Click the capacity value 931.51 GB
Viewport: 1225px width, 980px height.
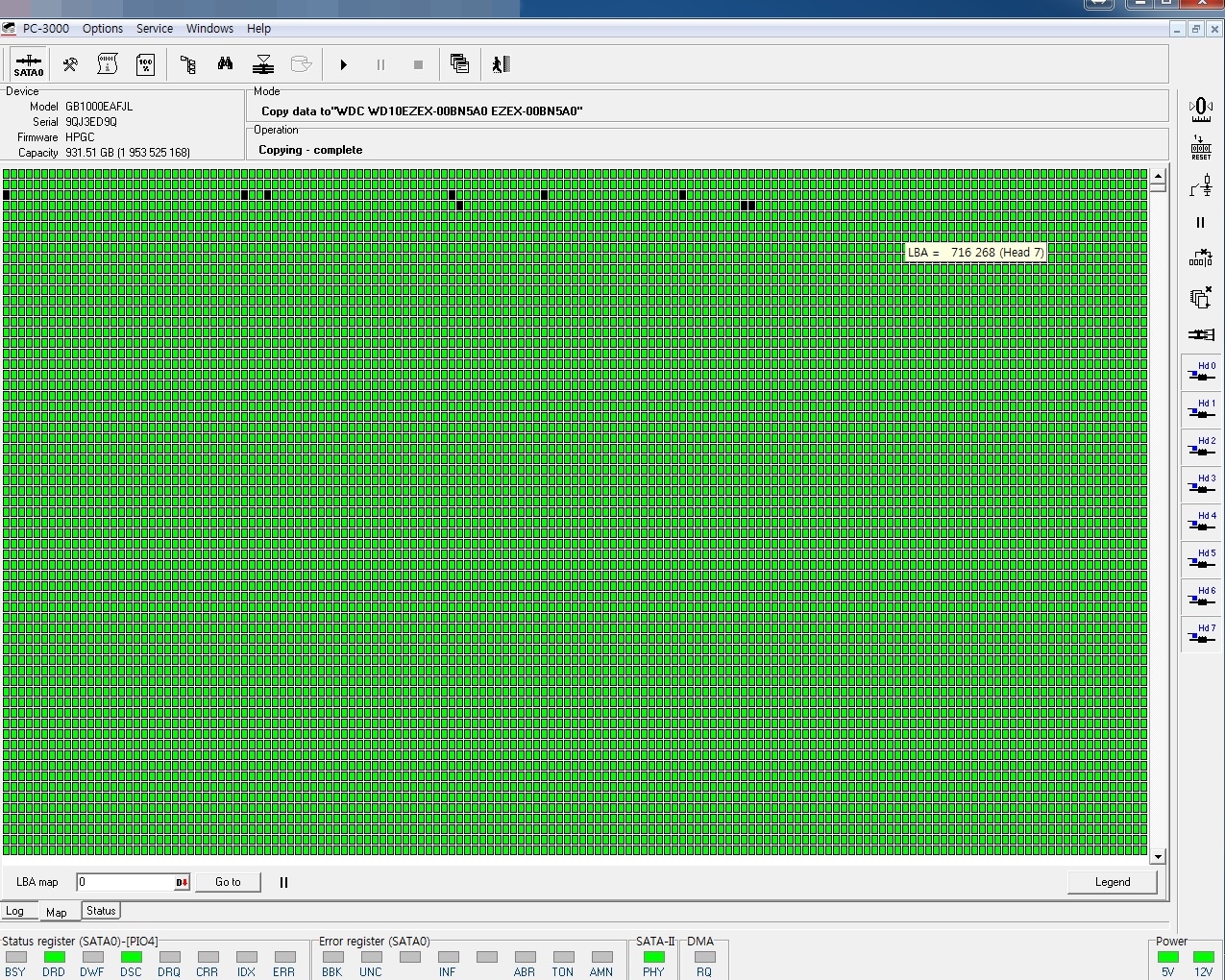128,153
